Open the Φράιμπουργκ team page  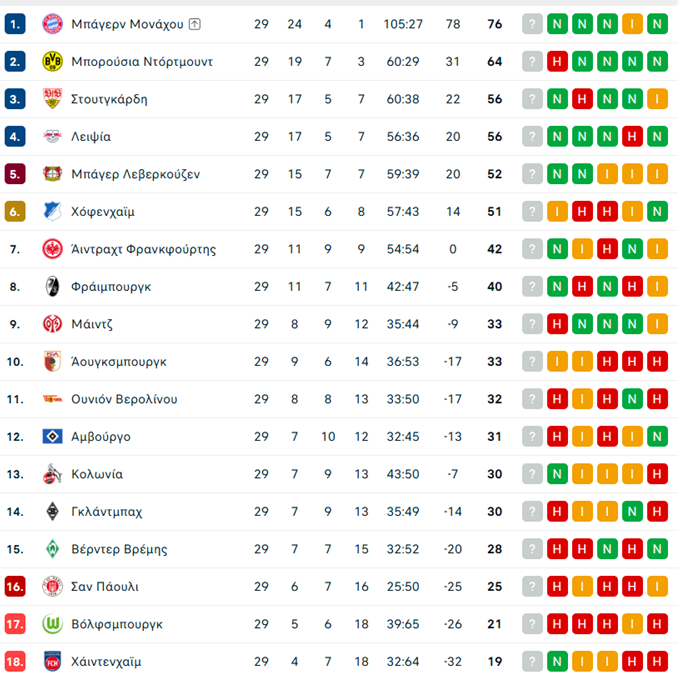(x=111, y=287)
